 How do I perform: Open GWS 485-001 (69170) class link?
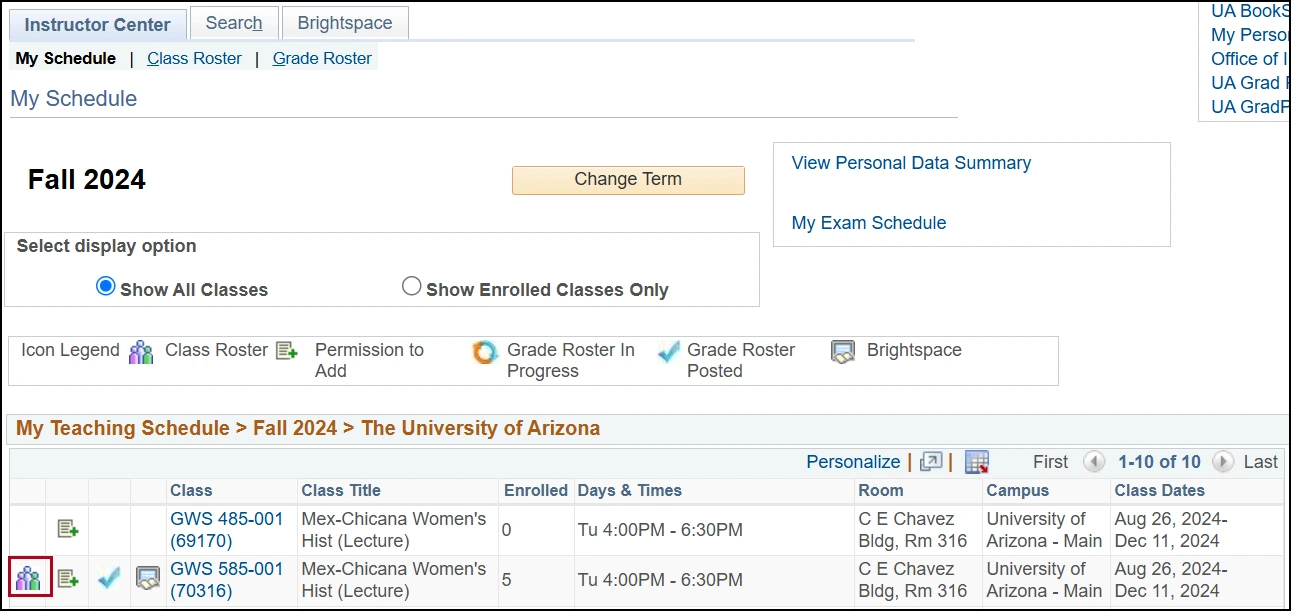[x=227, y=530]
